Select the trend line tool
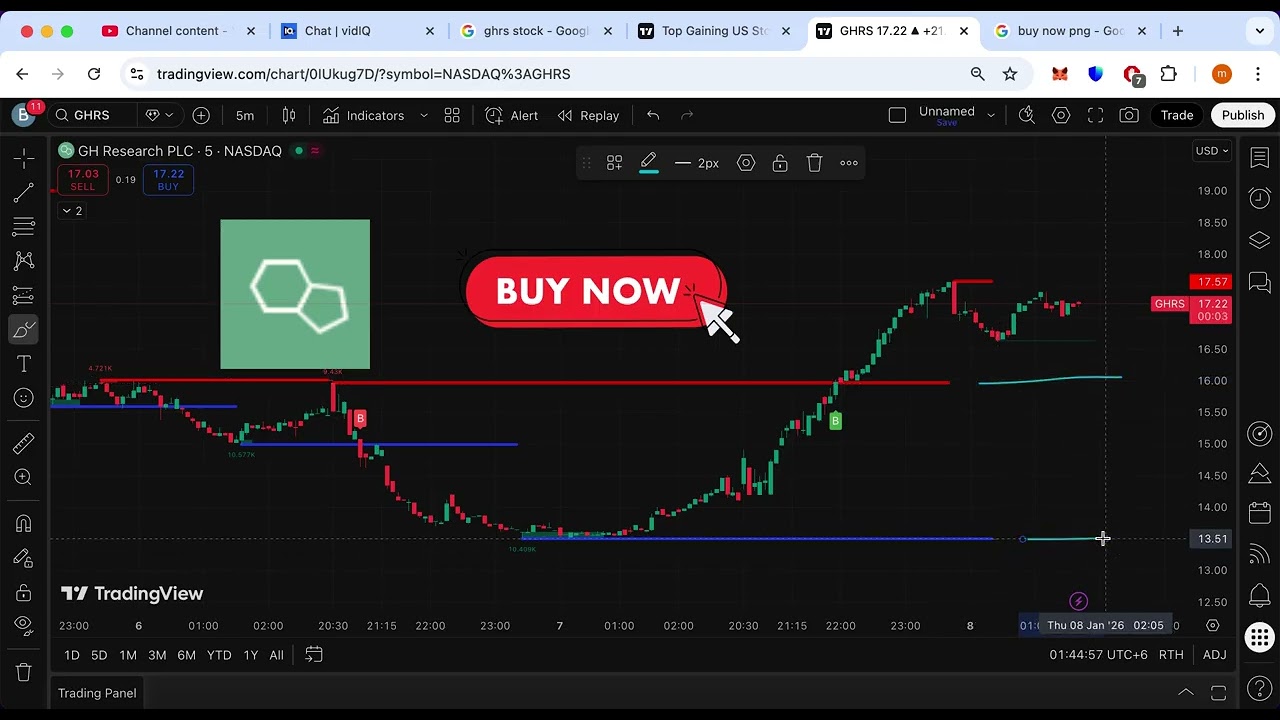The width and height of the screenshot is (1280, 720). (x=24, y=192)
